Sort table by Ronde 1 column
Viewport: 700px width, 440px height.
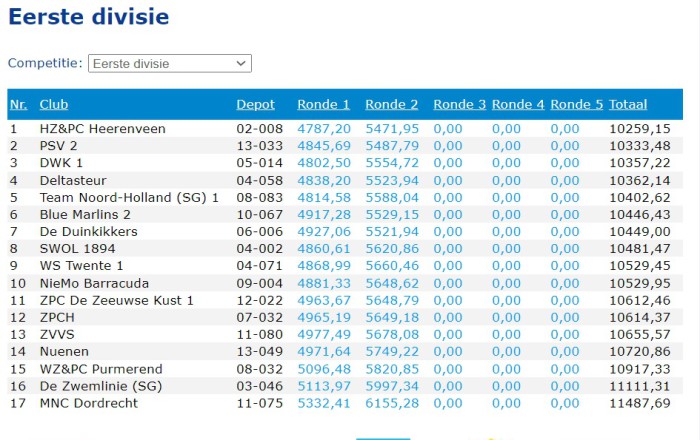pyautogui.click(x=324, y=104)
